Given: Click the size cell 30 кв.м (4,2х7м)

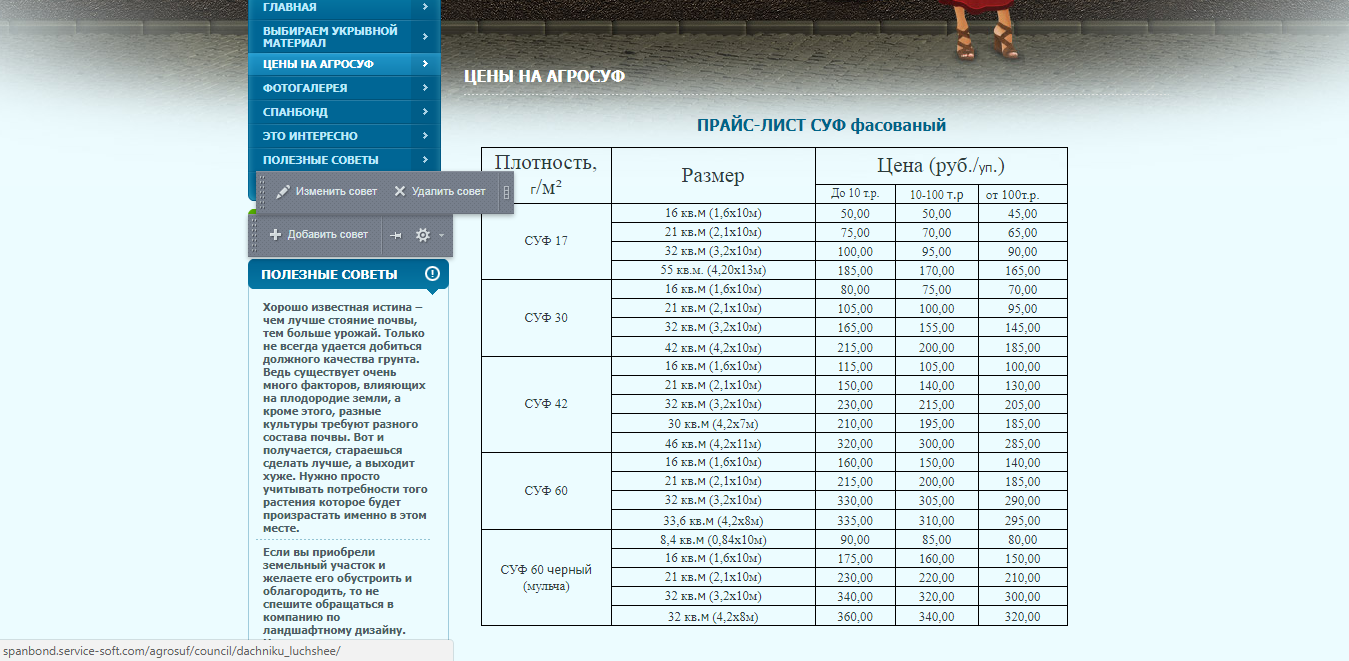Looking at the screenshot, I should (713, 424).
